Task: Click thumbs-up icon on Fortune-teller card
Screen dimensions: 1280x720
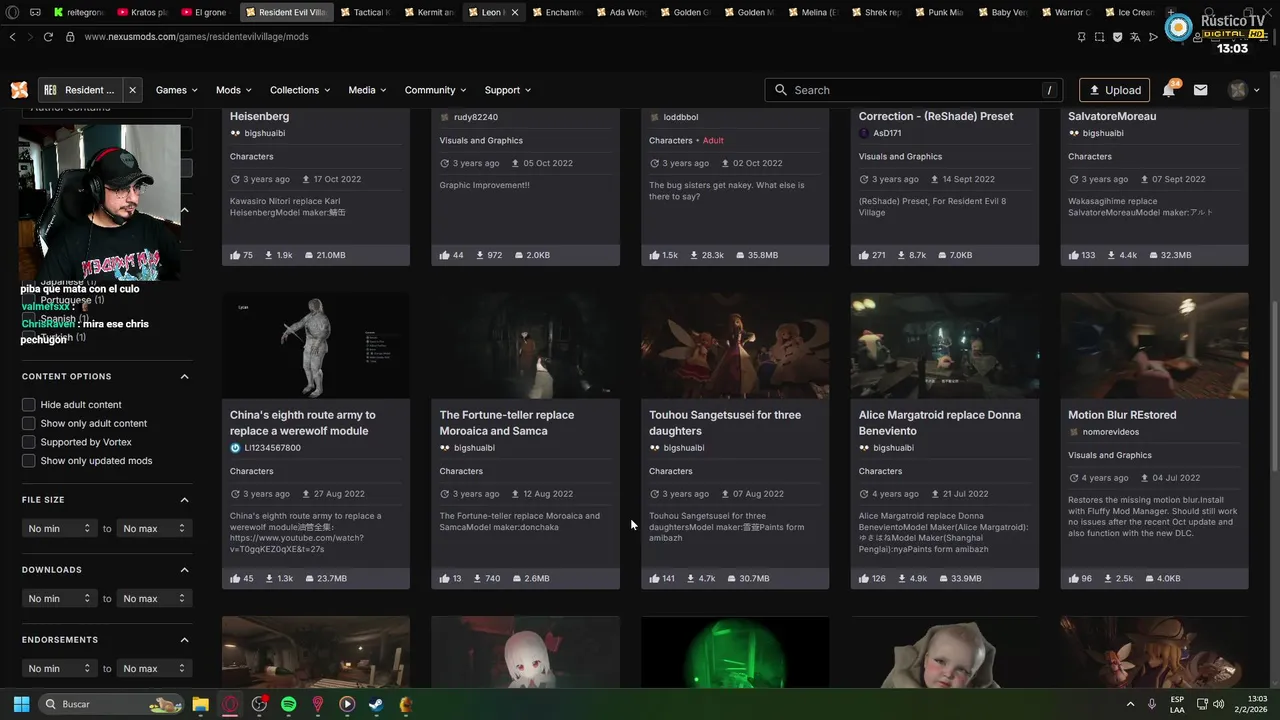Action: (x=445, y=578)
